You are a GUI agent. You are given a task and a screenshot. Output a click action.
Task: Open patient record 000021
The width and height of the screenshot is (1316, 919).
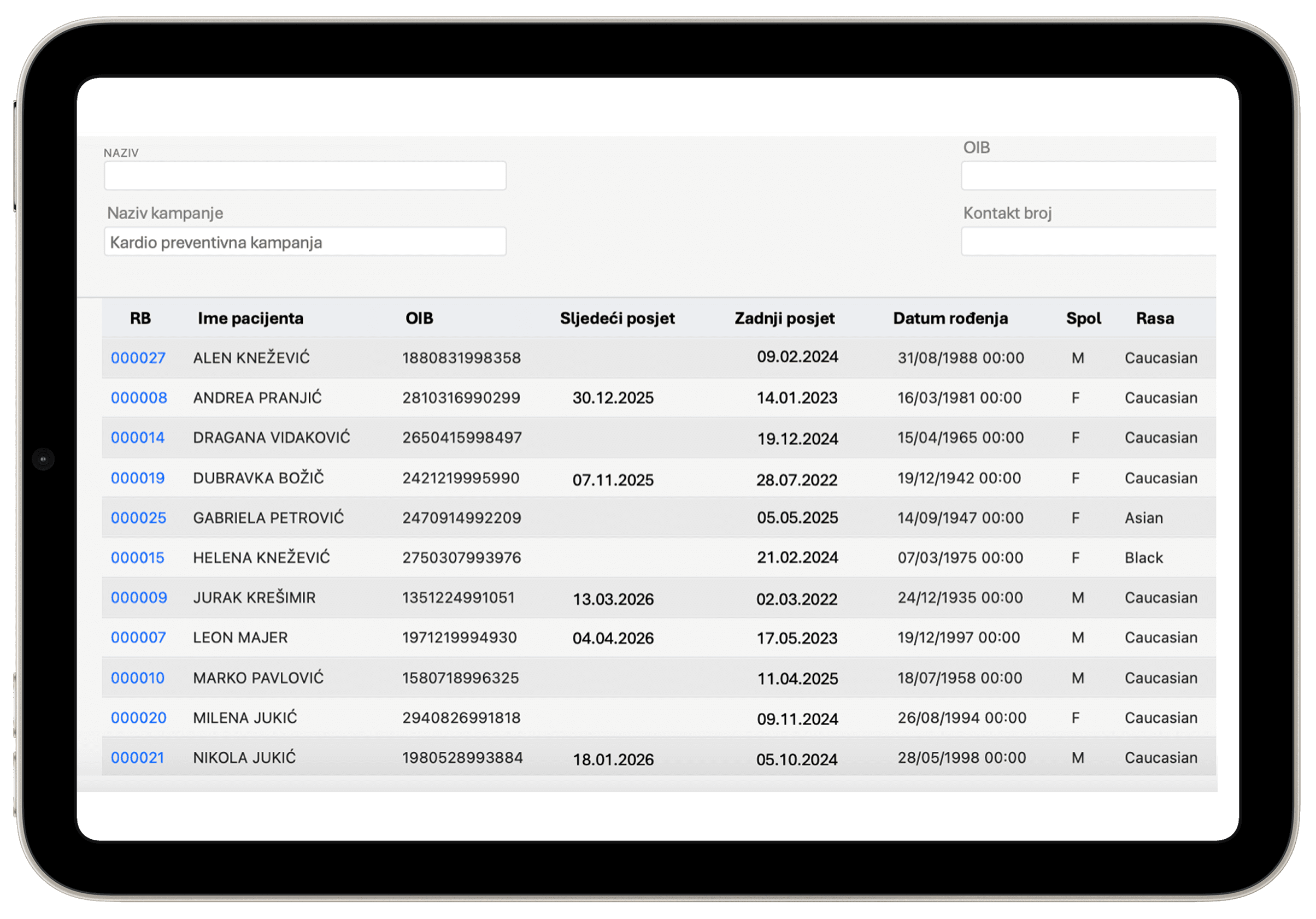[138, 757]
